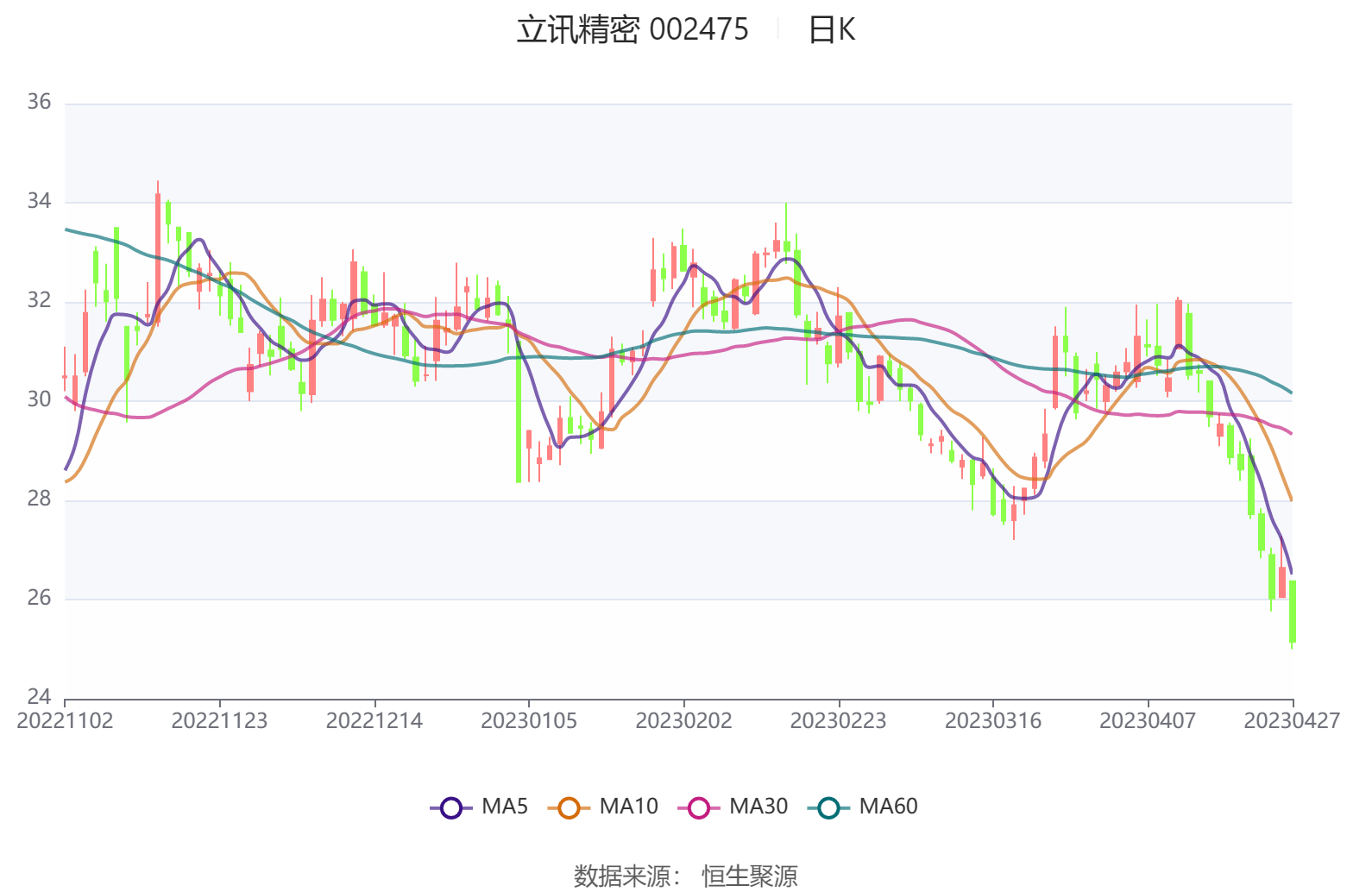Click the x-axis date label 20221214
Screen dimensions: 1372x892
374,720
